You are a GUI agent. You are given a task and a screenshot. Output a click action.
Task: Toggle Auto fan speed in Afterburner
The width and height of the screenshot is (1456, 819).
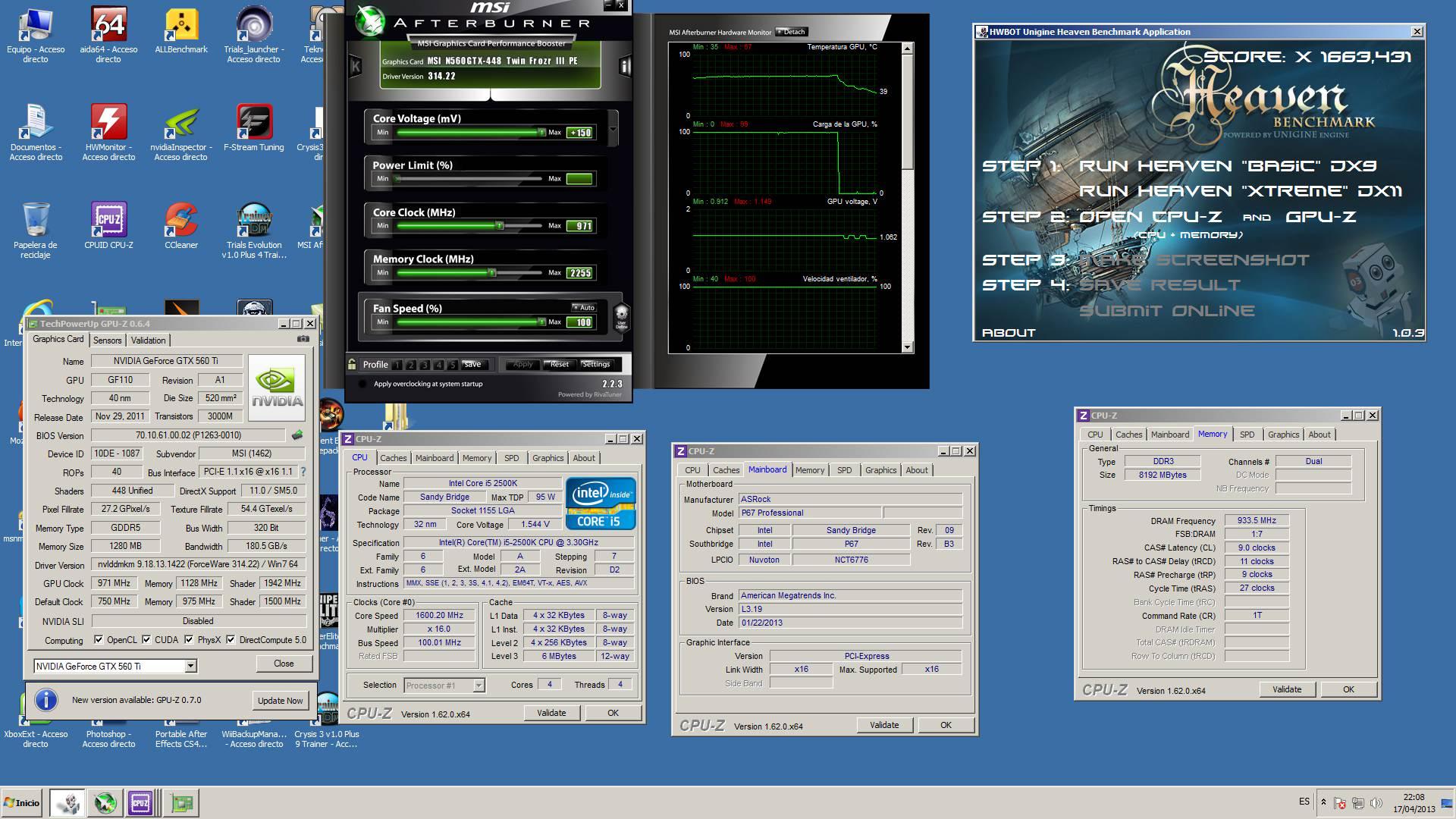click(583, 307)
